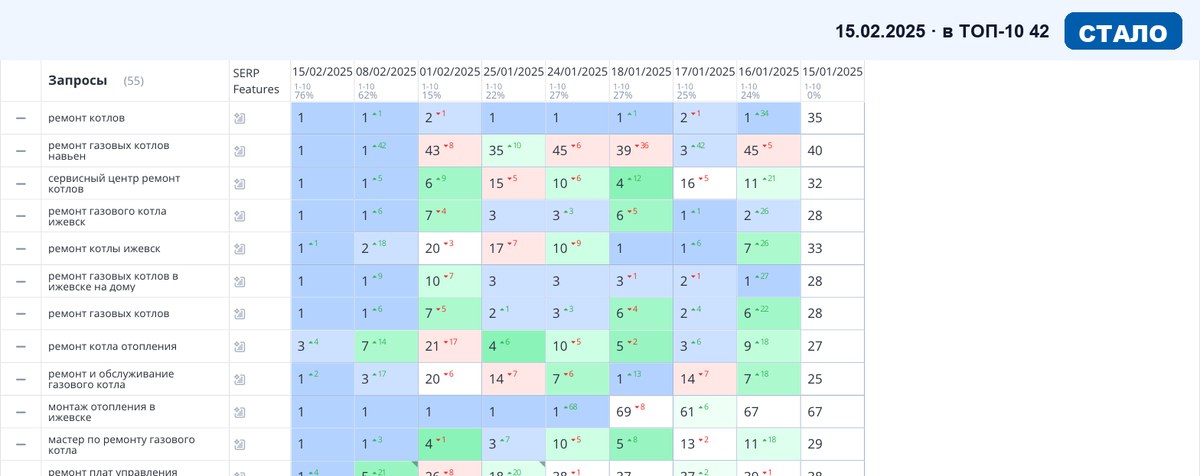Select the 24/01/2025 date column header
Image resolution: width=1200 pixels, height=476 pixels.
pyautogui.click(x=577, y=72)
